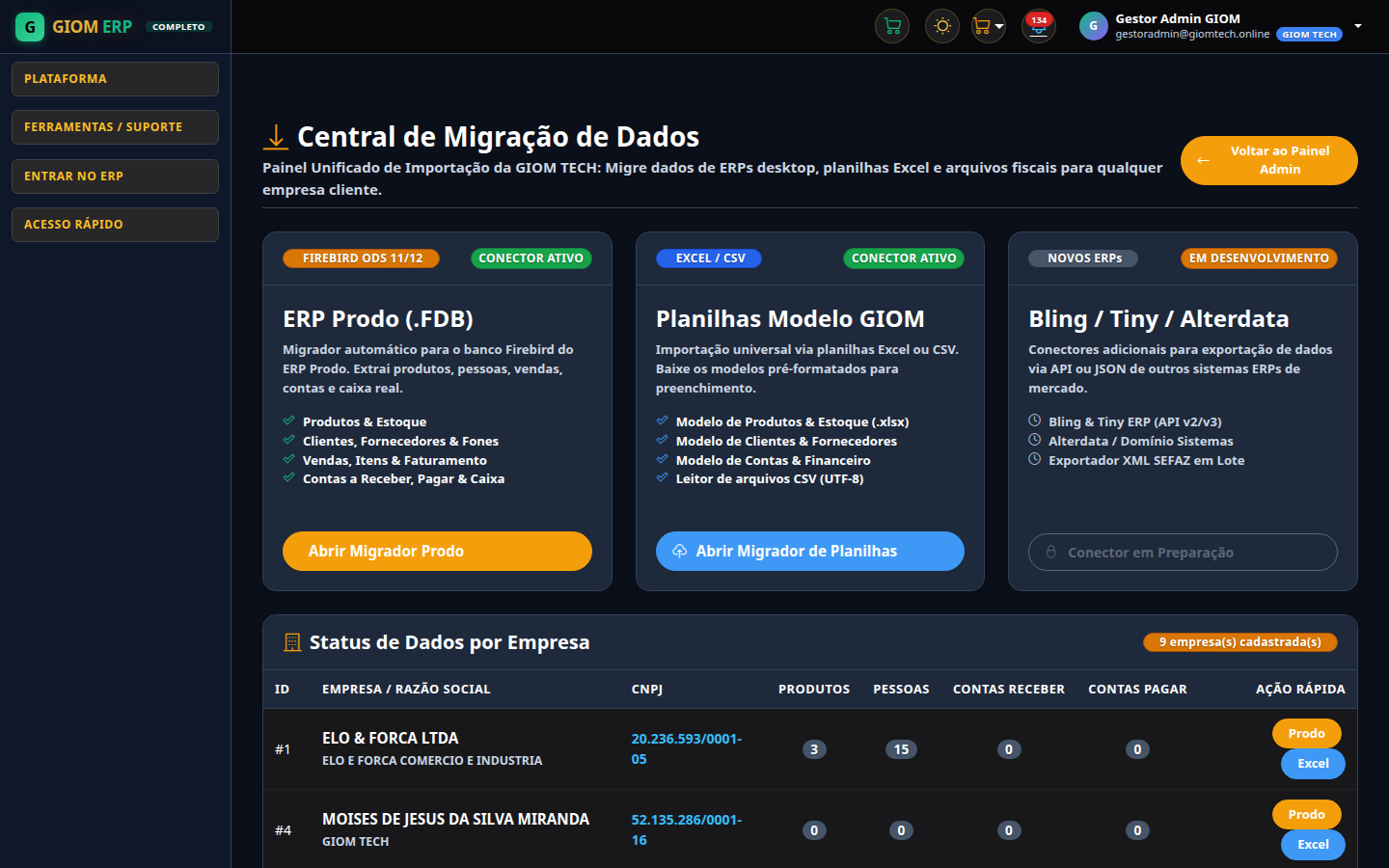Click CONTAS RECEBER column header
Screen dimensions: 1389x868
click(x=1009, y=690)
